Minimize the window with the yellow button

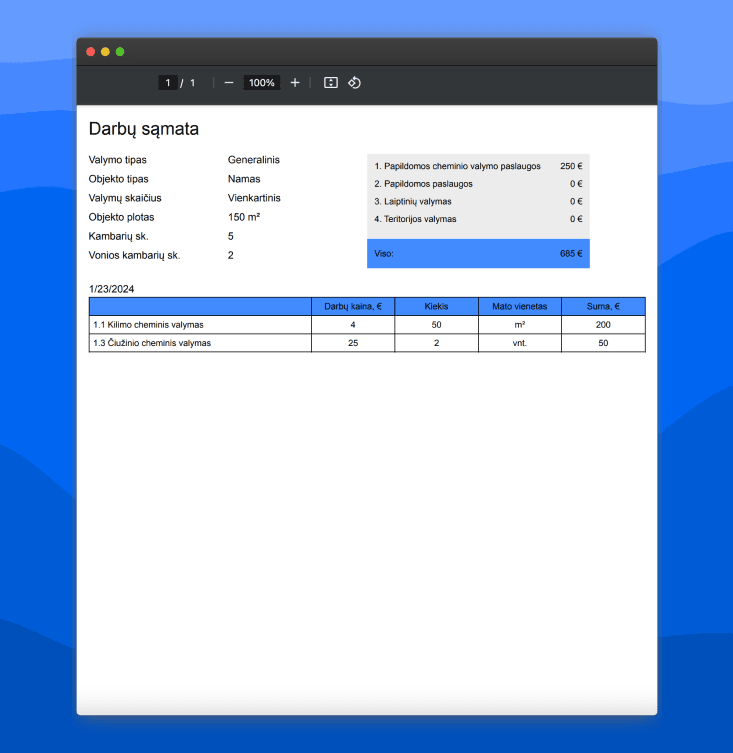[x=105, y=51]
